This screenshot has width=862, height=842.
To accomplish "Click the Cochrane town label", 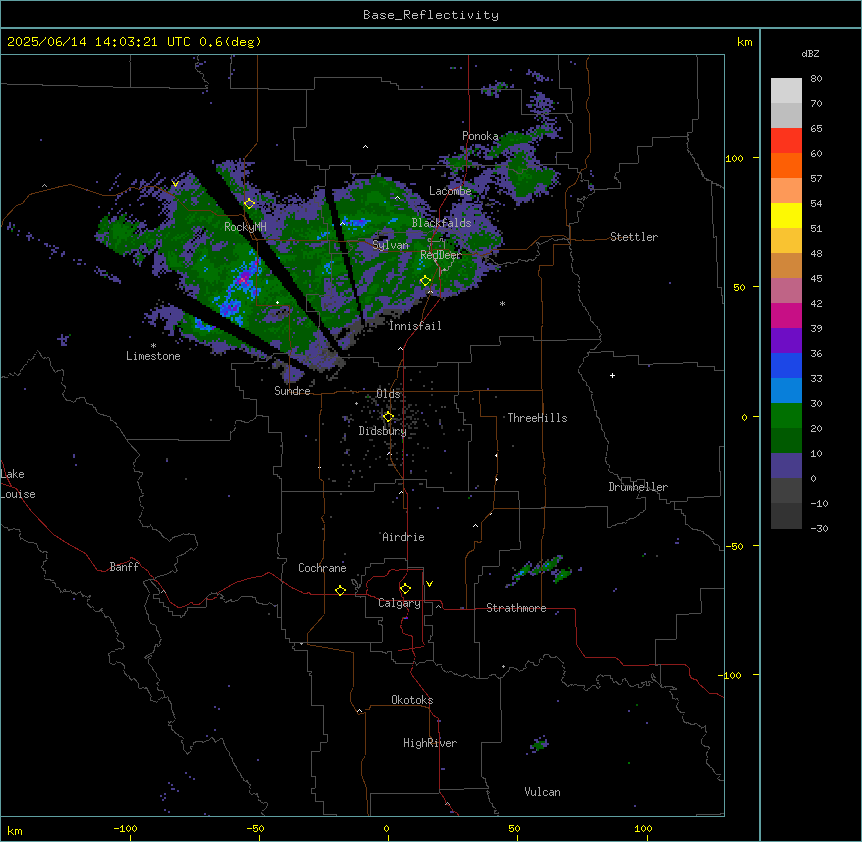I will click(x=322, y=568).
